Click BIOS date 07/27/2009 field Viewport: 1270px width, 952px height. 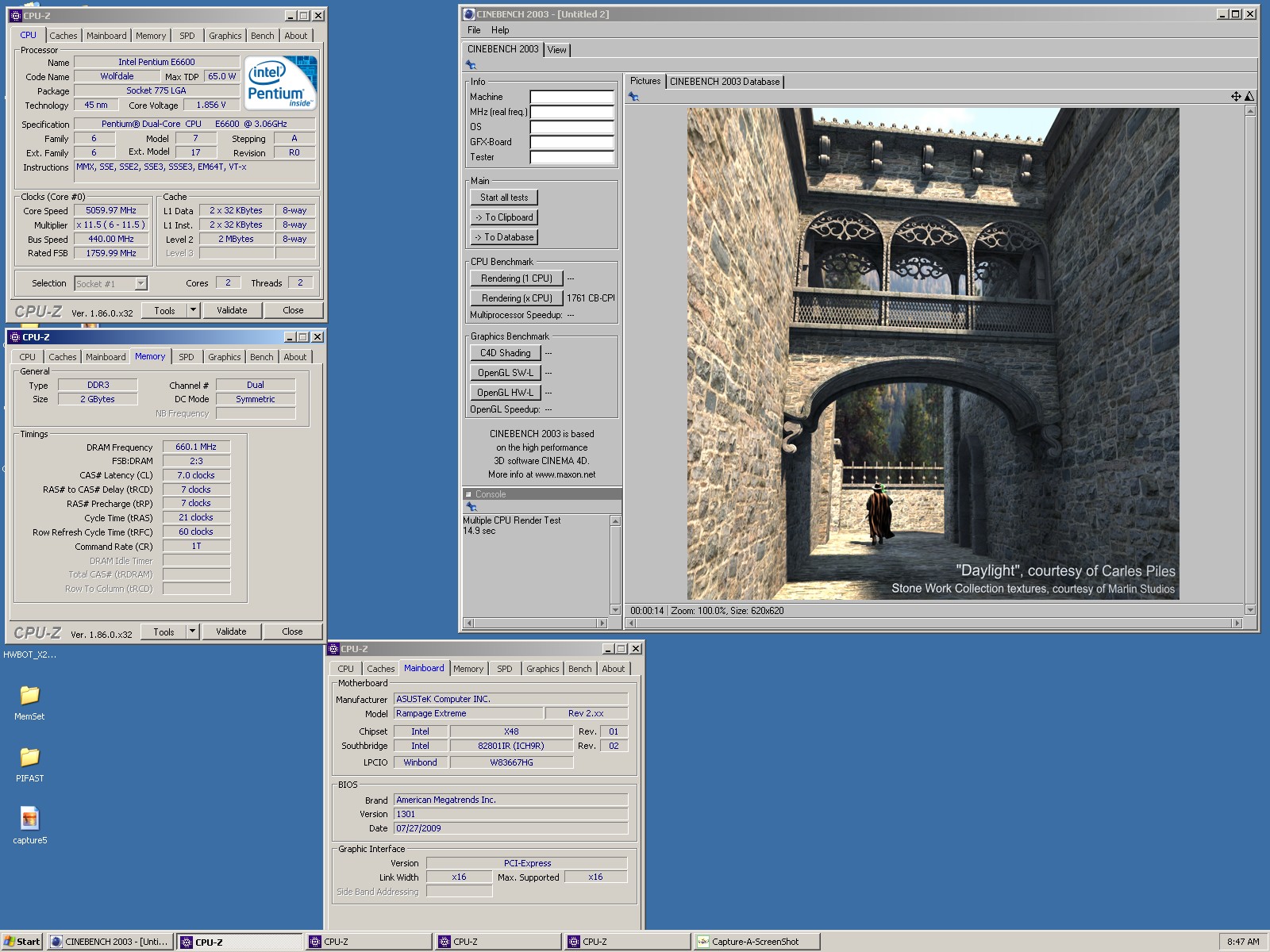(510, 828)
